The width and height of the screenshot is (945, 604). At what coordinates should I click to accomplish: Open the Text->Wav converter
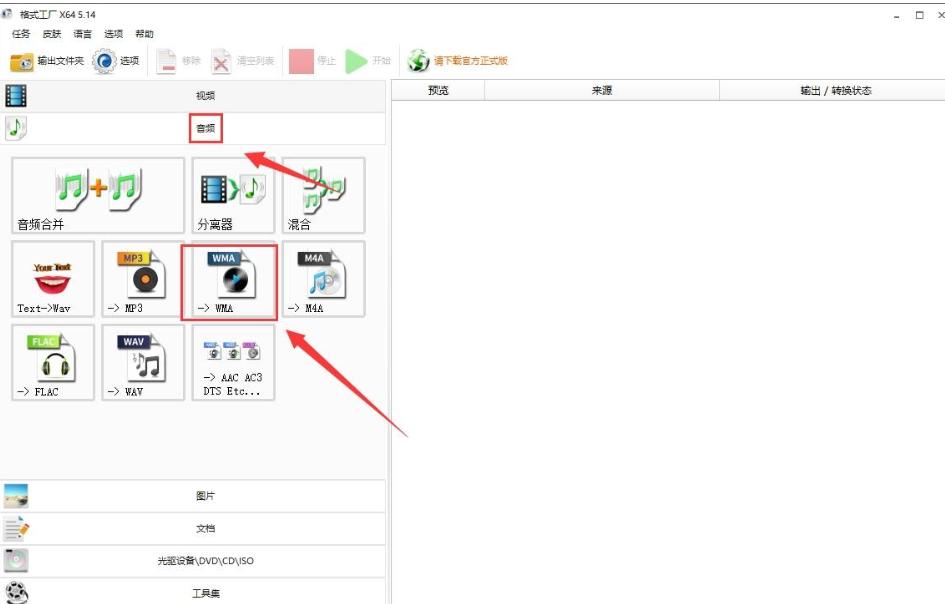[x=51, y=279]
